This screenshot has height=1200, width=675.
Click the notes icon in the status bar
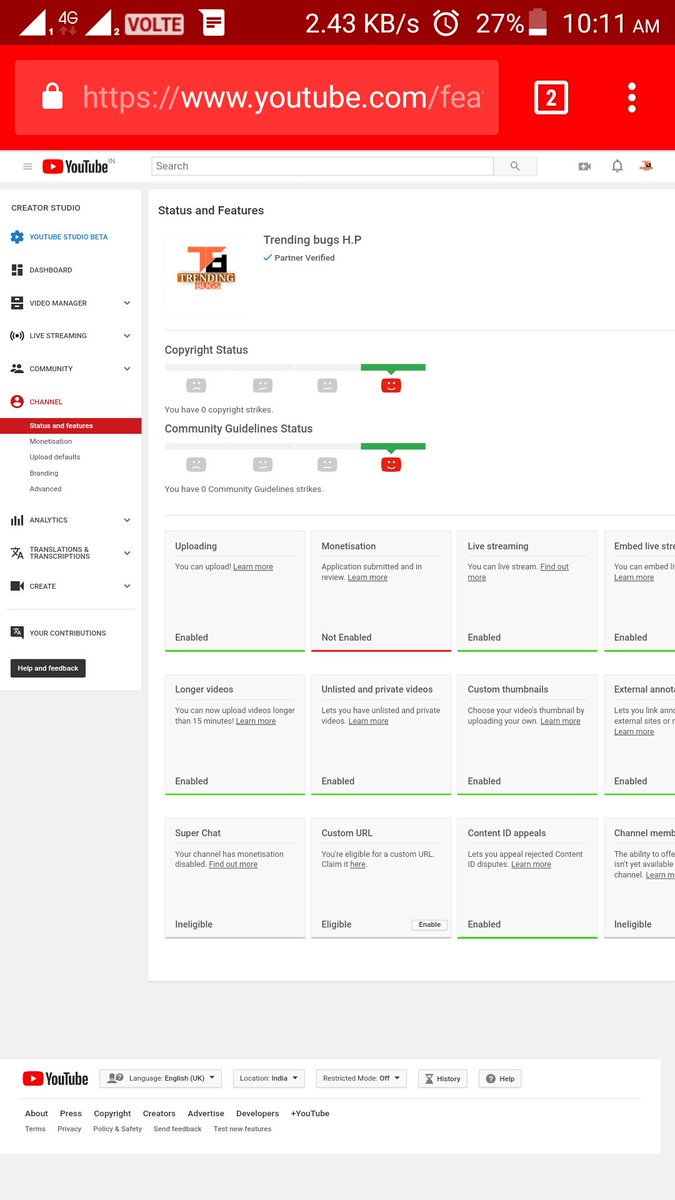(x=213, y=22)
